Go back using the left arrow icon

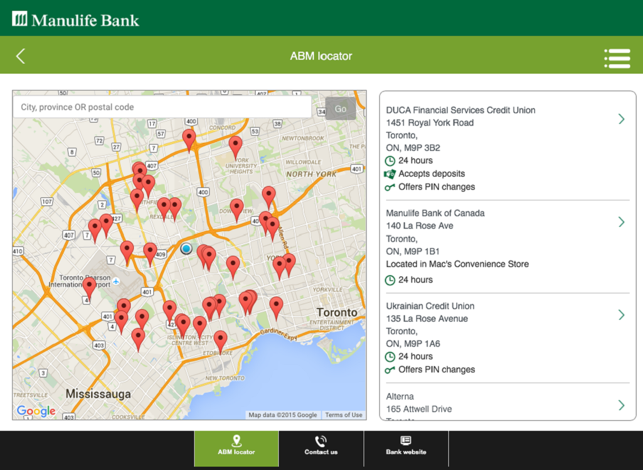21,56
